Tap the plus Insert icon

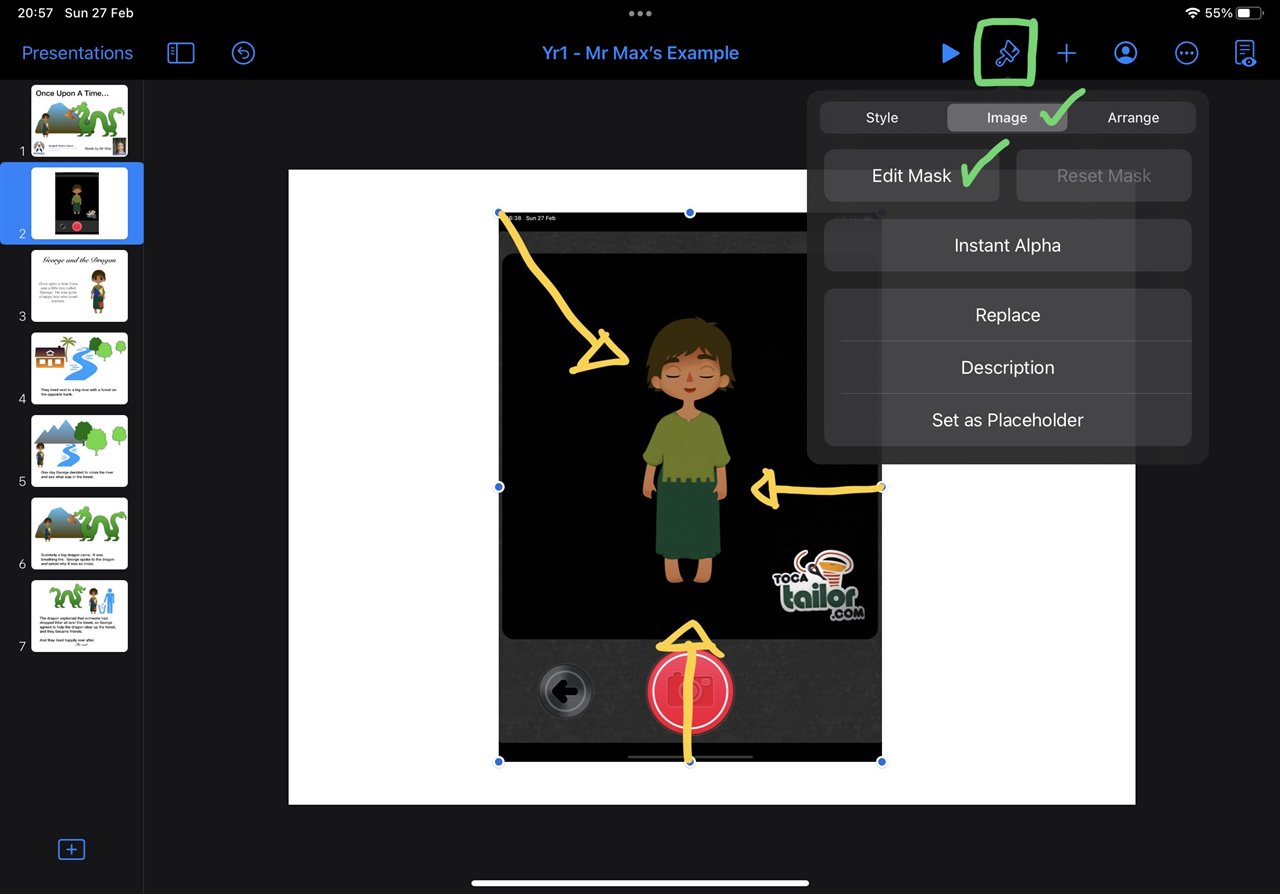click(x=1067, y=53)
